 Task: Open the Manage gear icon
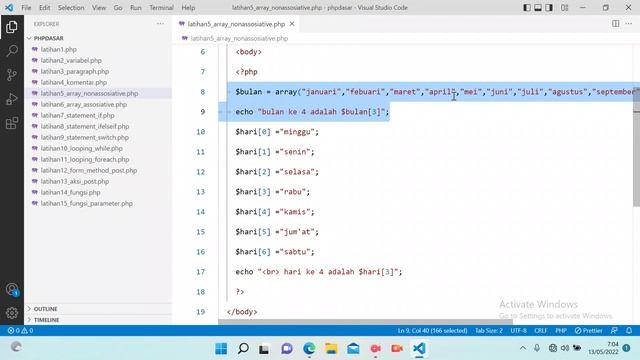click(12, 313)
